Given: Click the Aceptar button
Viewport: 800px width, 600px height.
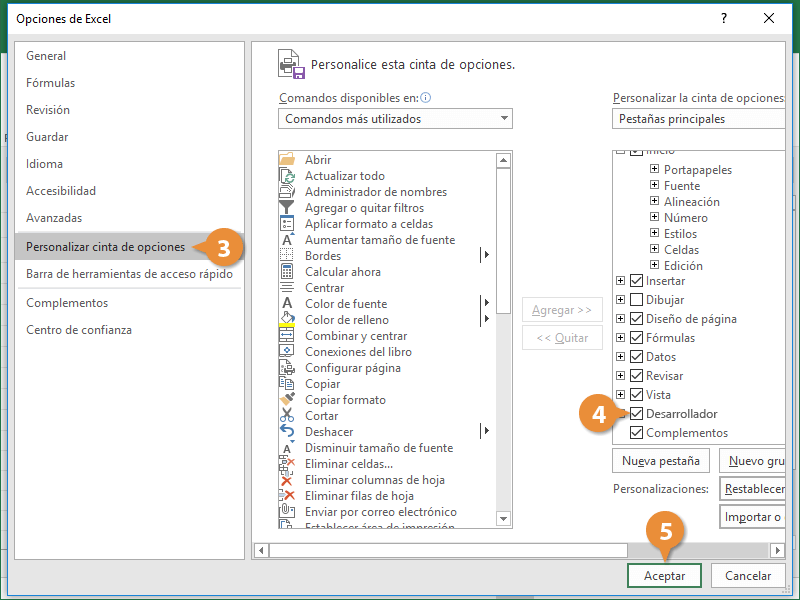Looking at the screenshot, I should 664,576.
